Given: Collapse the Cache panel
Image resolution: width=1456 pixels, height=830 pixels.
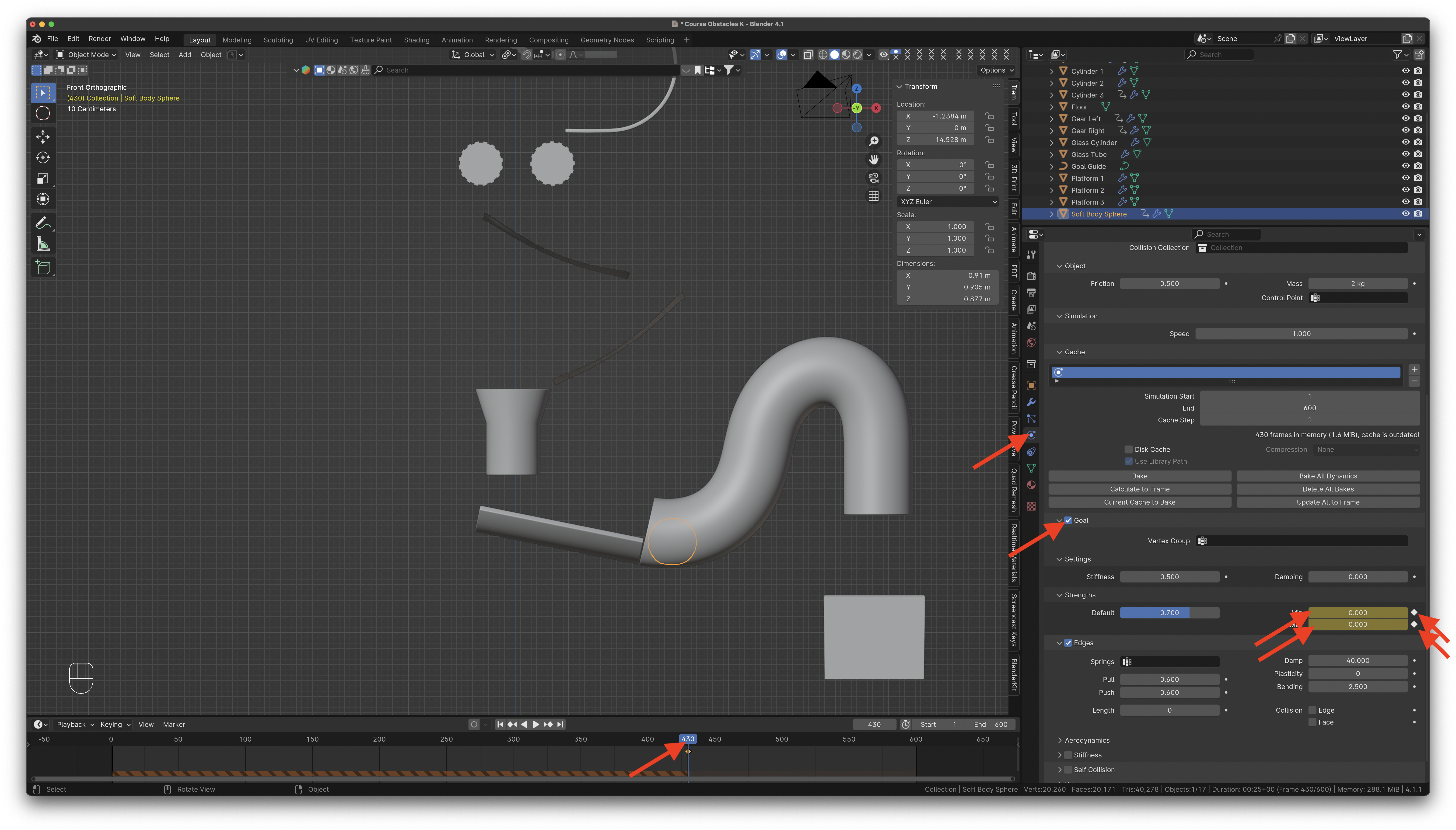Looking at the screenshot, I should coord(1059,352).
